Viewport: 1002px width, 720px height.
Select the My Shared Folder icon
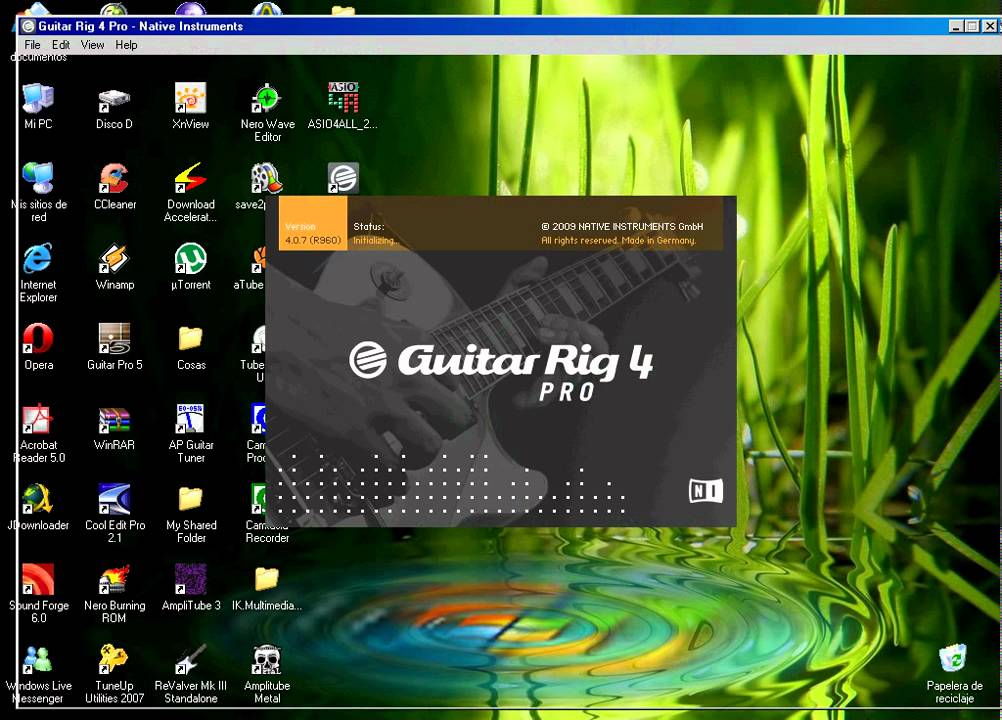(190, 499)
